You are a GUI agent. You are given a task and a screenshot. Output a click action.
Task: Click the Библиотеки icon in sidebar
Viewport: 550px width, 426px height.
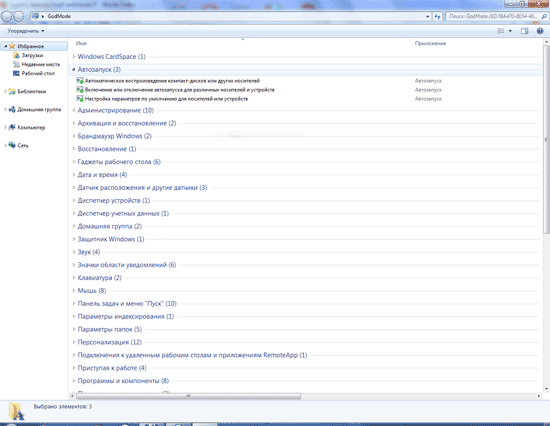tap(12, 91)
